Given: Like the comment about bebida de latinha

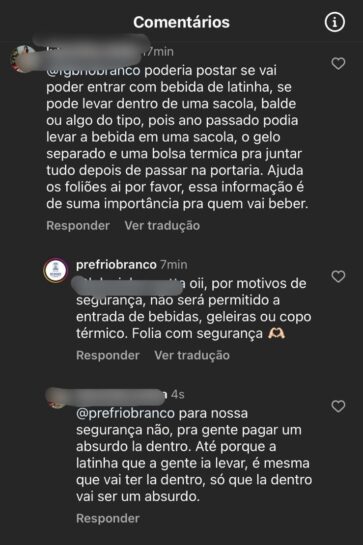Looking at the screenshot, I should (x=338, y=64).
